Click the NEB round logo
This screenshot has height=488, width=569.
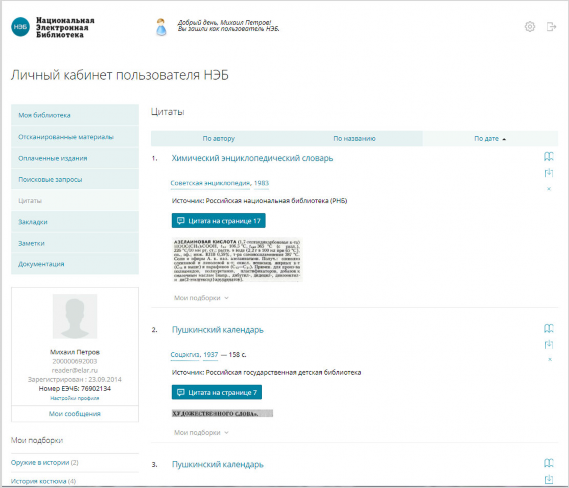point(20,27)
